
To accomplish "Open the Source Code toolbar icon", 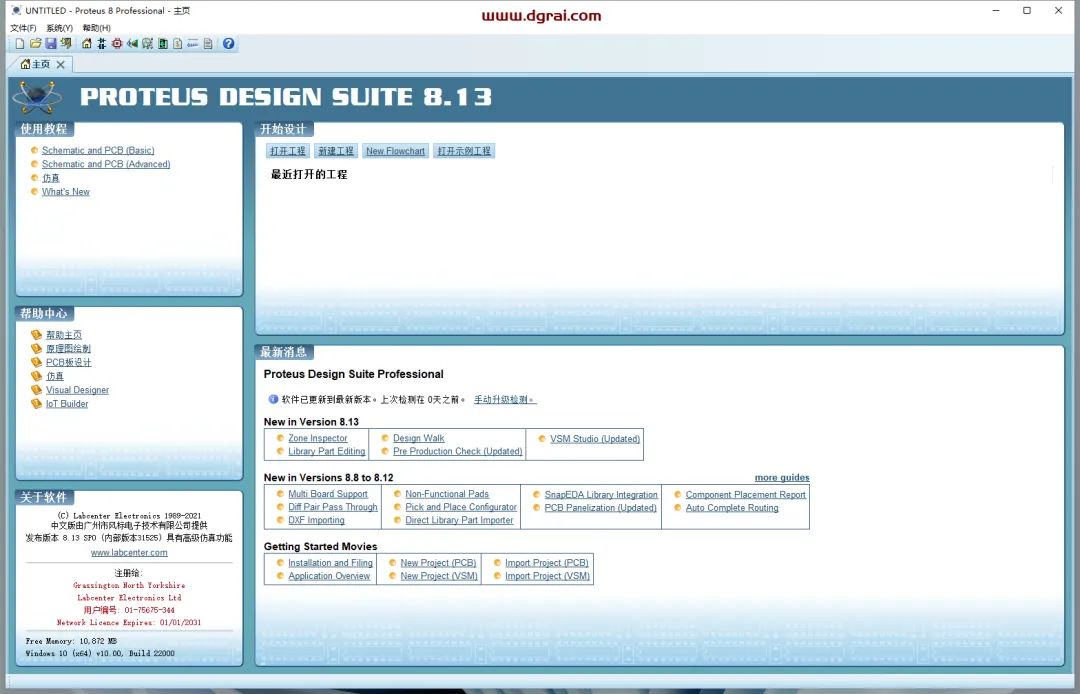I will click(x=193, y=43).
